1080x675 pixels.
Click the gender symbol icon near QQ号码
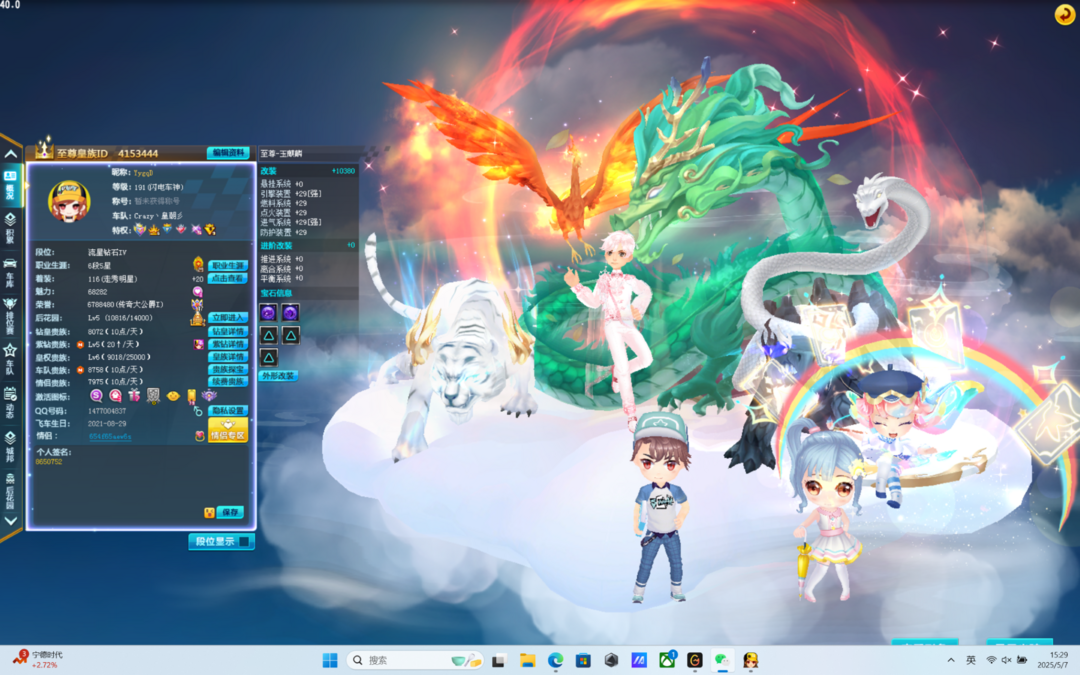pyautogui.click(x=198, y=411)
